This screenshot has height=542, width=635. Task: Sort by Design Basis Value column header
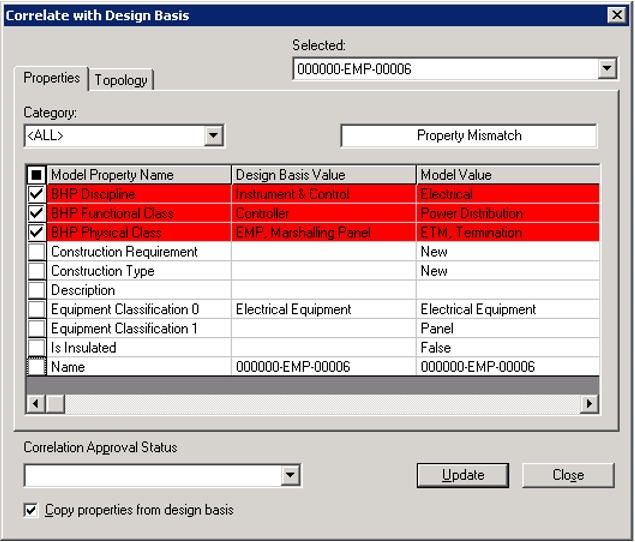tap(322, 175)
